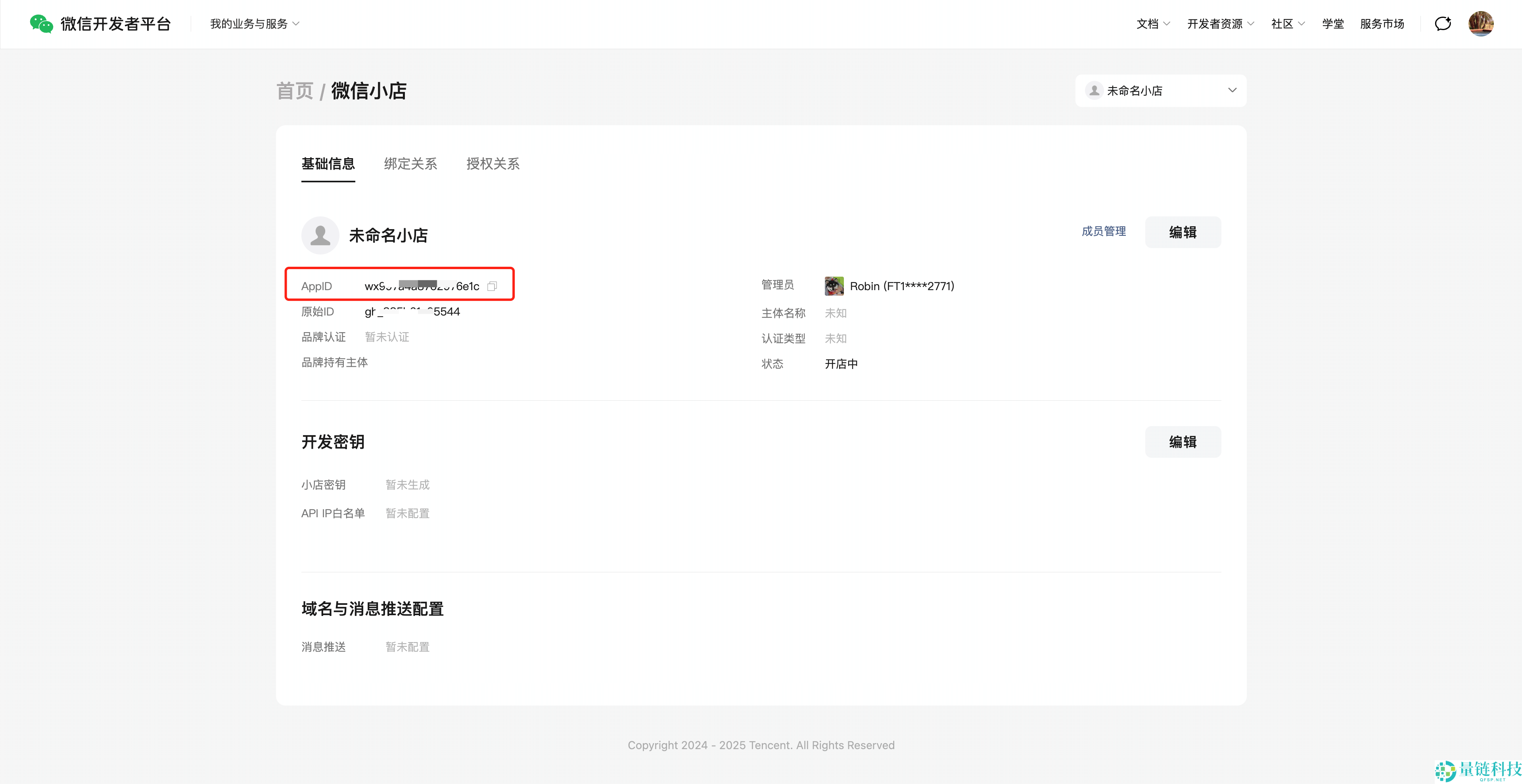This screenshot has height=784, width=1522.
Task: Click 暂未配置 beside API IP白名单
Action: pos(408,514)
